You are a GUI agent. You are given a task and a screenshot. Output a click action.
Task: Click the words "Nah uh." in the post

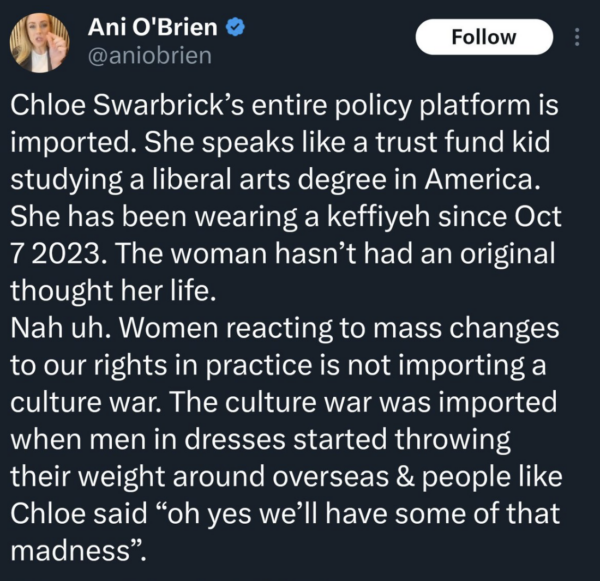(x=57, y=328)
